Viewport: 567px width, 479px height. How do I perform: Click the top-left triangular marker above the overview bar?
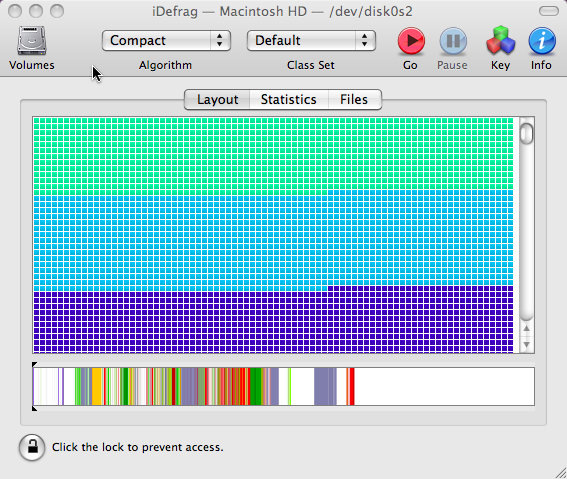(34, 364)
